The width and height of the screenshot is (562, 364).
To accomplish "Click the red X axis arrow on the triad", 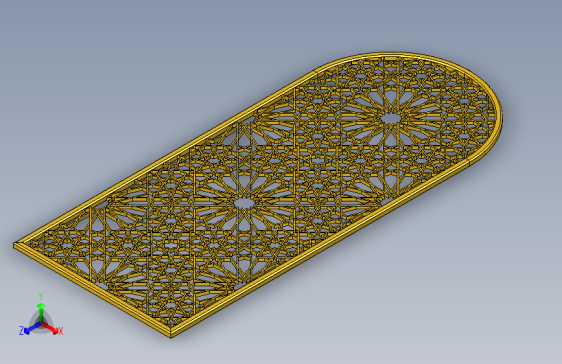I will 50,328.
